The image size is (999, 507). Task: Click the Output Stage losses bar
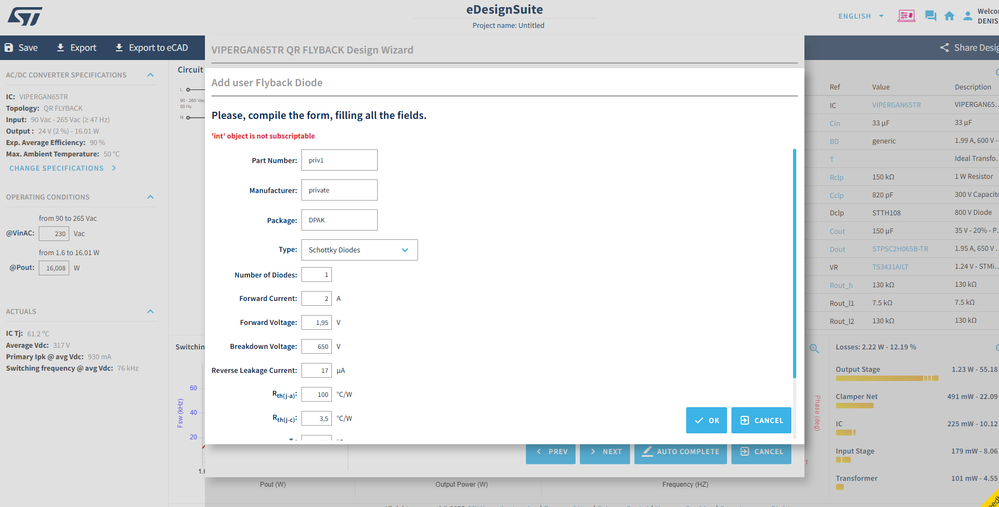[x=887, y=378]
